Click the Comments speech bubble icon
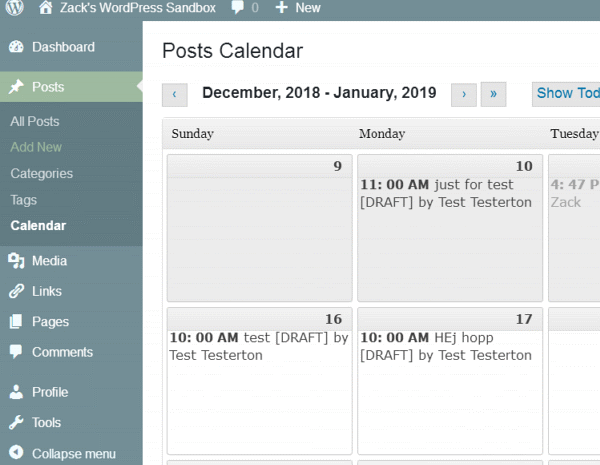This screenshot has width=600, height=465. coord(16,352)
